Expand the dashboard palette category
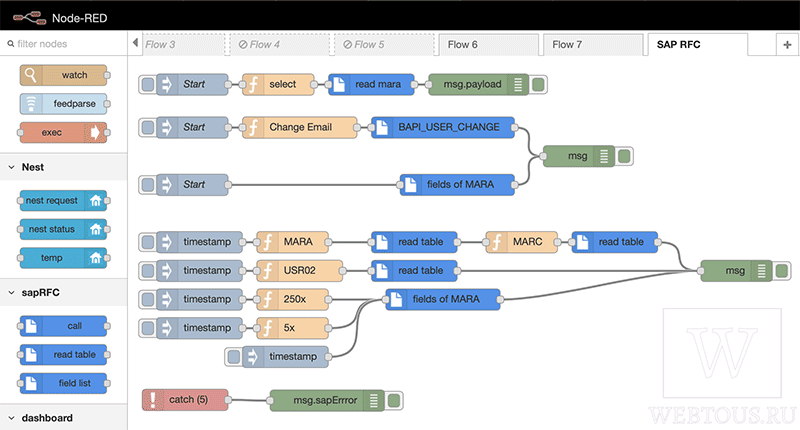 12,418
